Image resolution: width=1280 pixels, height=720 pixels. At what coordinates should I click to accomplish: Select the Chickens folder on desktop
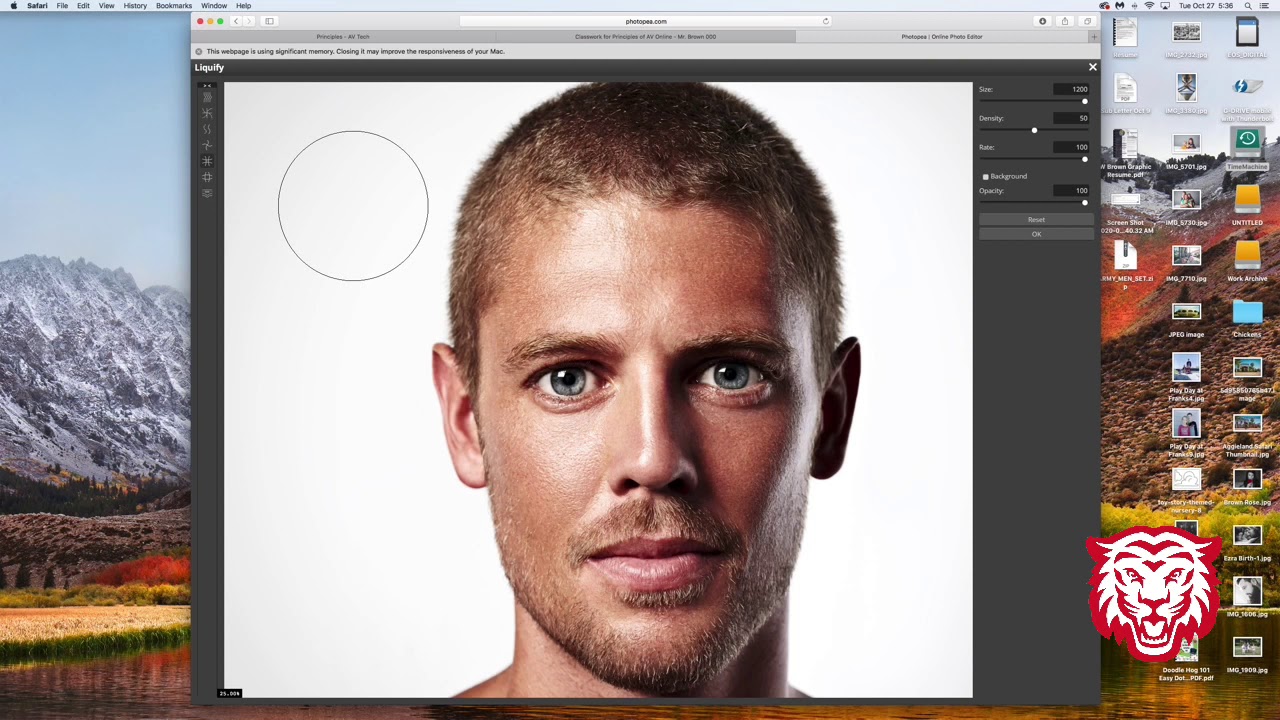click(x=1247, y=319)
